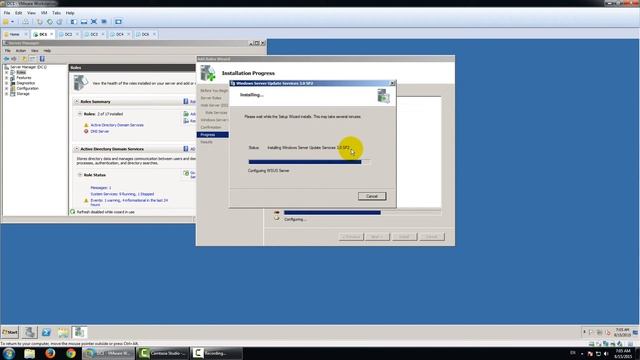
Task: Switch to Camtasia Studio taskbar button
Action: click(163, 353)
